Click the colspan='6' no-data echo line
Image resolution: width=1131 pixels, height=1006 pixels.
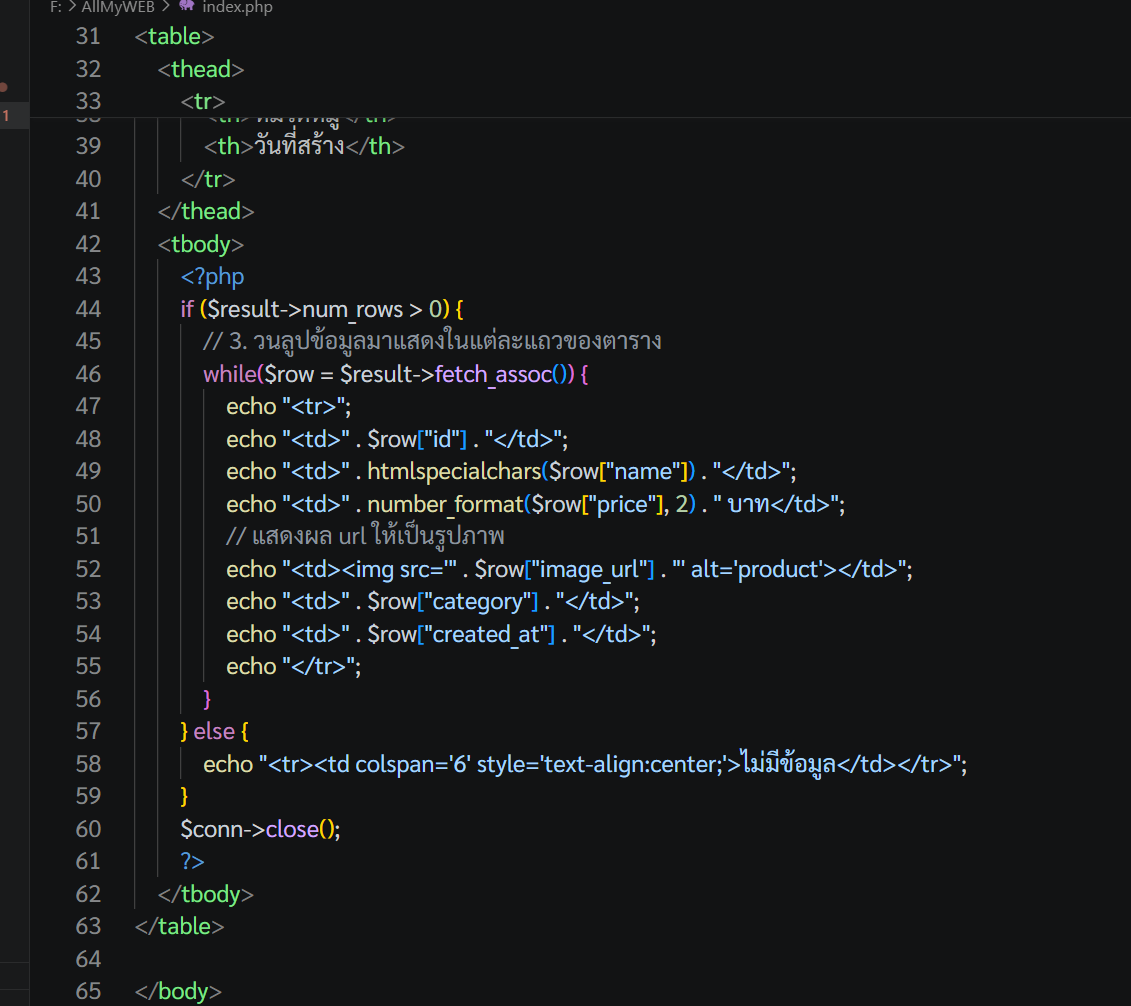click(585, 764)
